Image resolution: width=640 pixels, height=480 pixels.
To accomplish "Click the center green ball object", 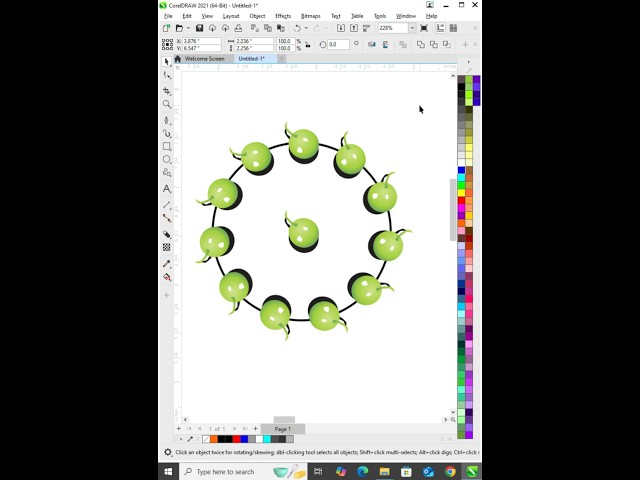I will (303, 233).
